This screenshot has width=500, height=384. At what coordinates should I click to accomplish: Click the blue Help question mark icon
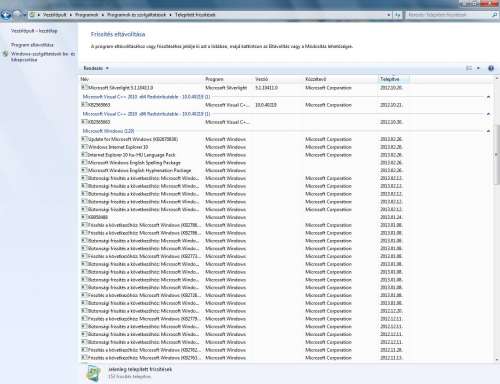491,68
